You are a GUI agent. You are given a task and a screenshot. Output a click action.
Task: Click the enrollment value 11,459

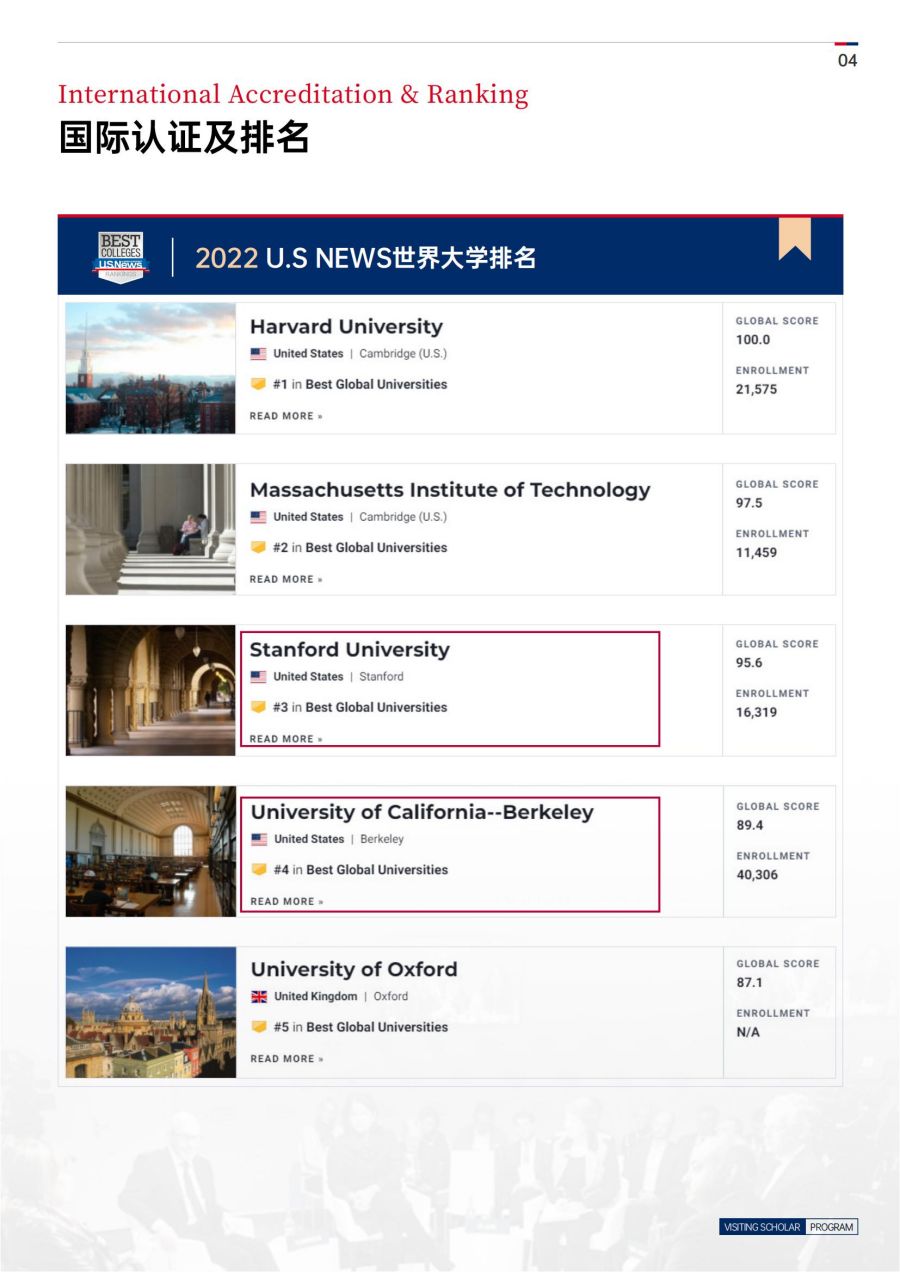coord(756,552)
